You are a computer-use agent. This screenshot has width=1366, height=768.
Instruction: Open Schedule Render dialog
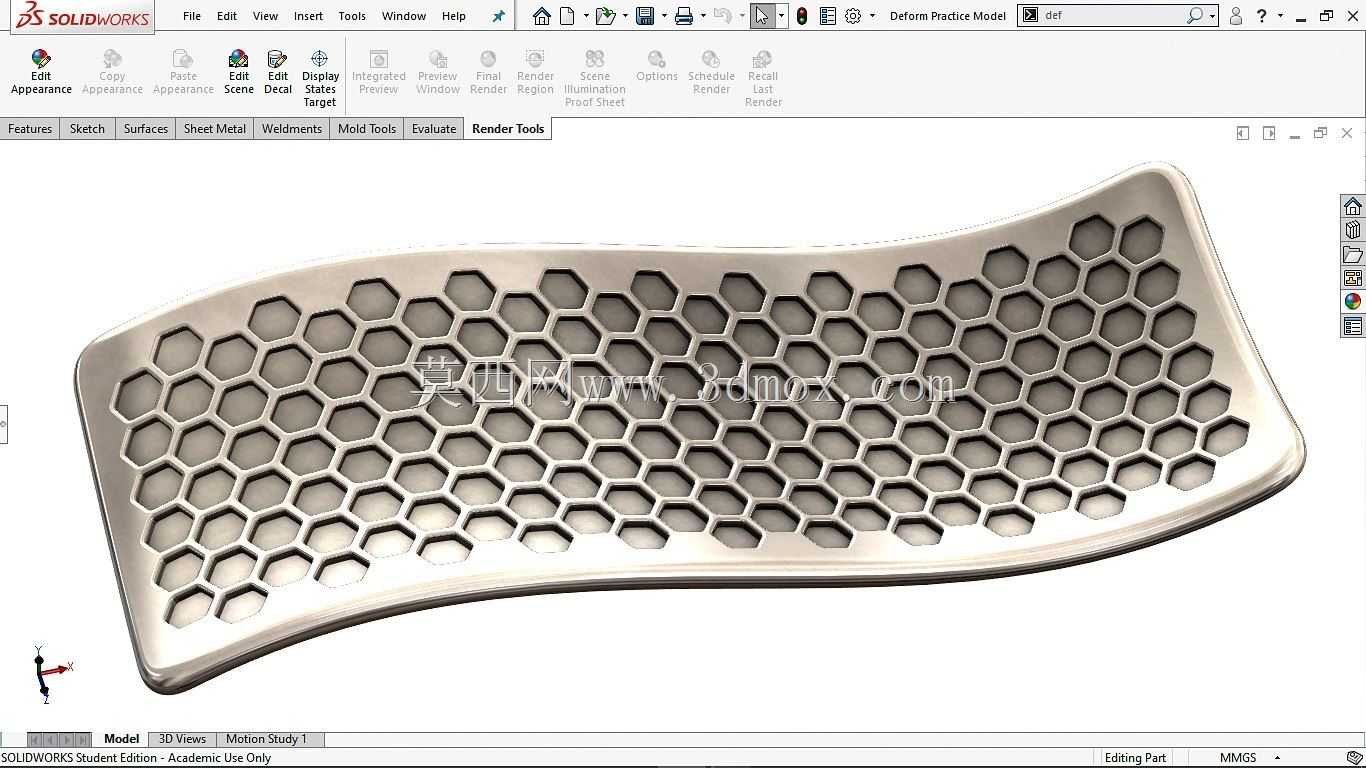coord(711,73)
